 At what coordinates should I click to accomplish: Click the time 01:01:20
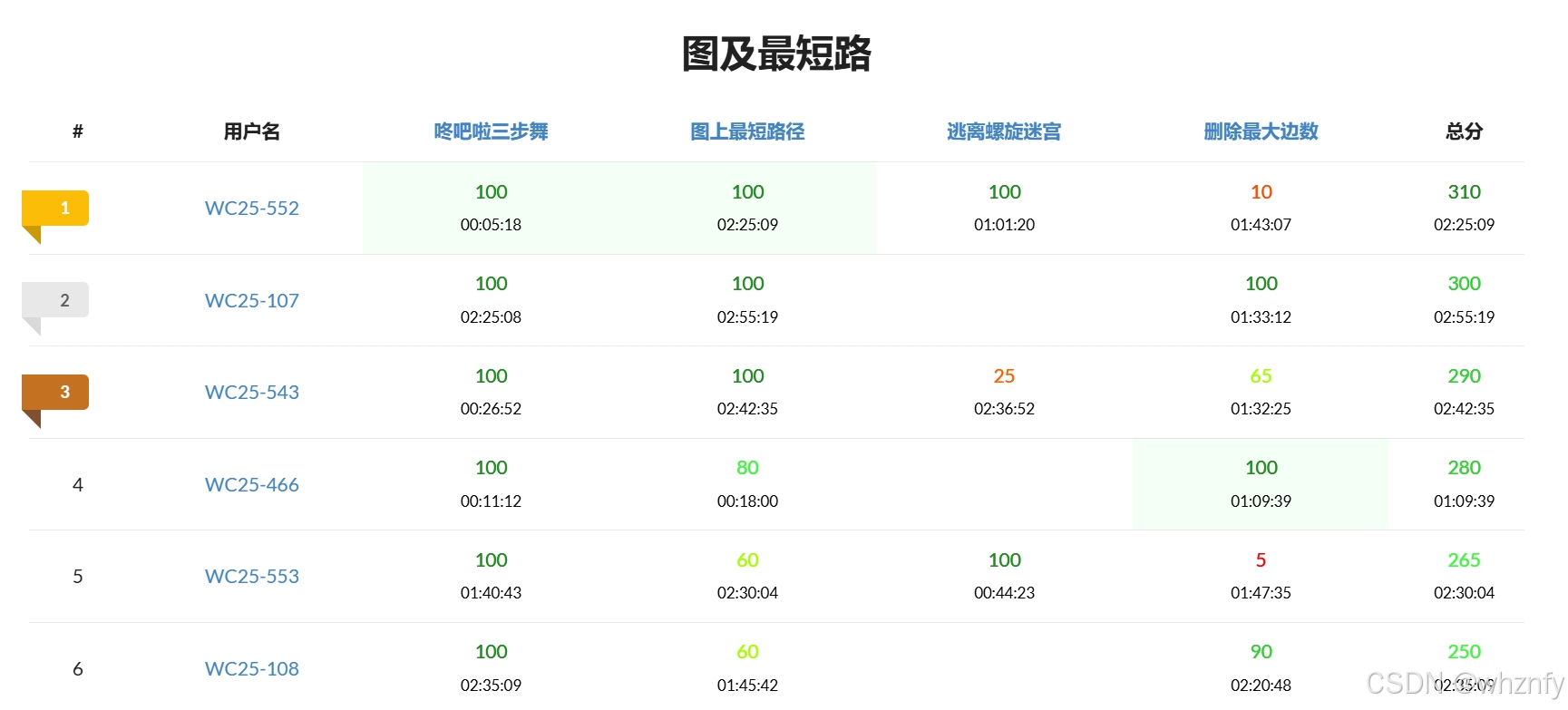1004,225
